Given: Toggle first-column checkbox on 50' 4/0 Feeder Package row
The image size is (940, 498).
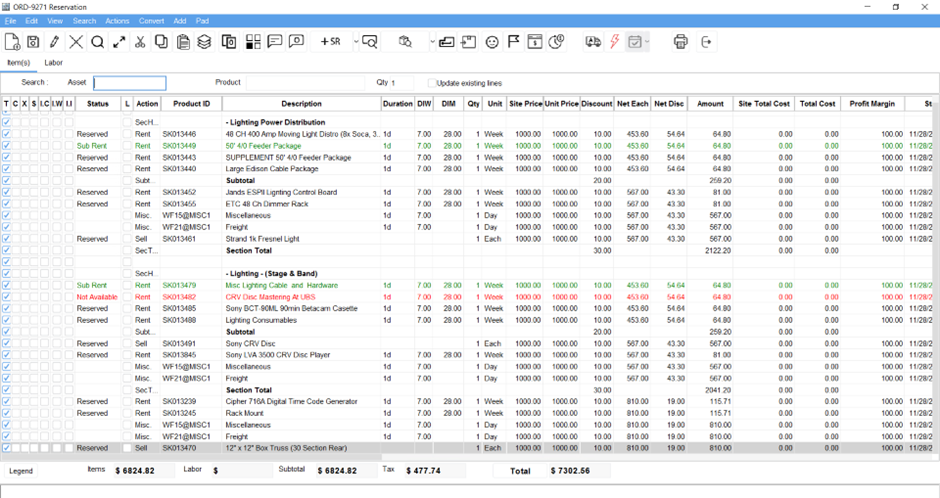Looking at the screenshot, I should coord(7,146).
